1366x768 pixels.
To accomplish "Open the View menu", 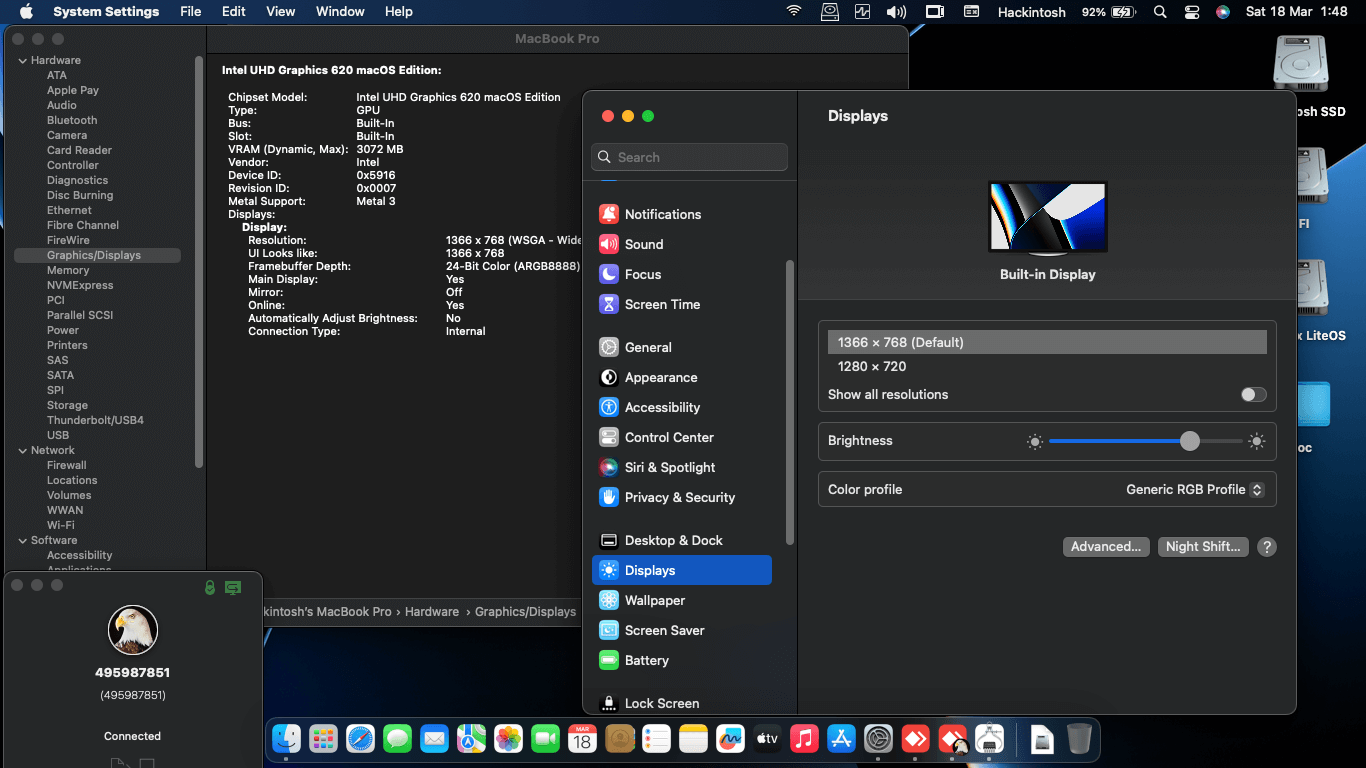I will [x=281, y=12].
